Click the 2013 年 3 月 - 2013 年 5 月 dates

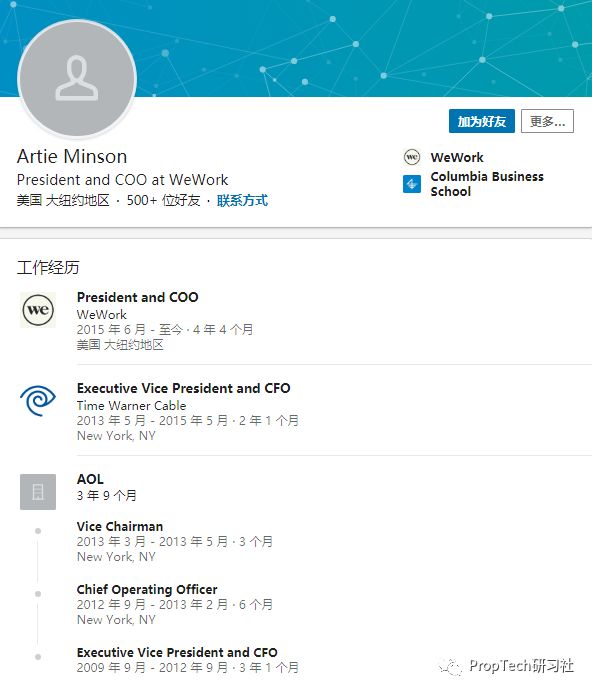click(152, 542)
